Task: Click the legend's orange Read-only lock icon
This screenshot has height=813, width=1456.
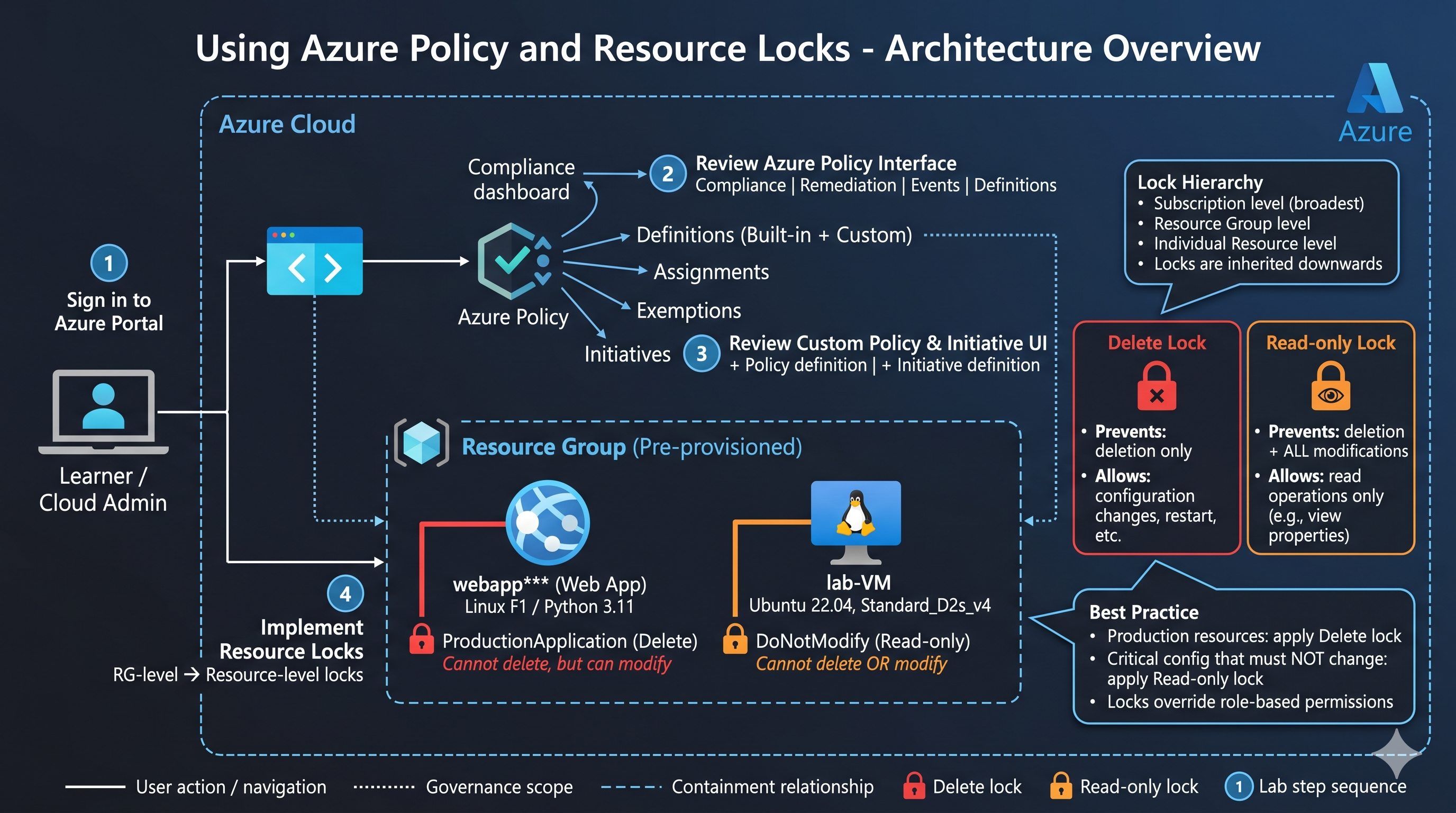Action: [x=1061, y=785]
